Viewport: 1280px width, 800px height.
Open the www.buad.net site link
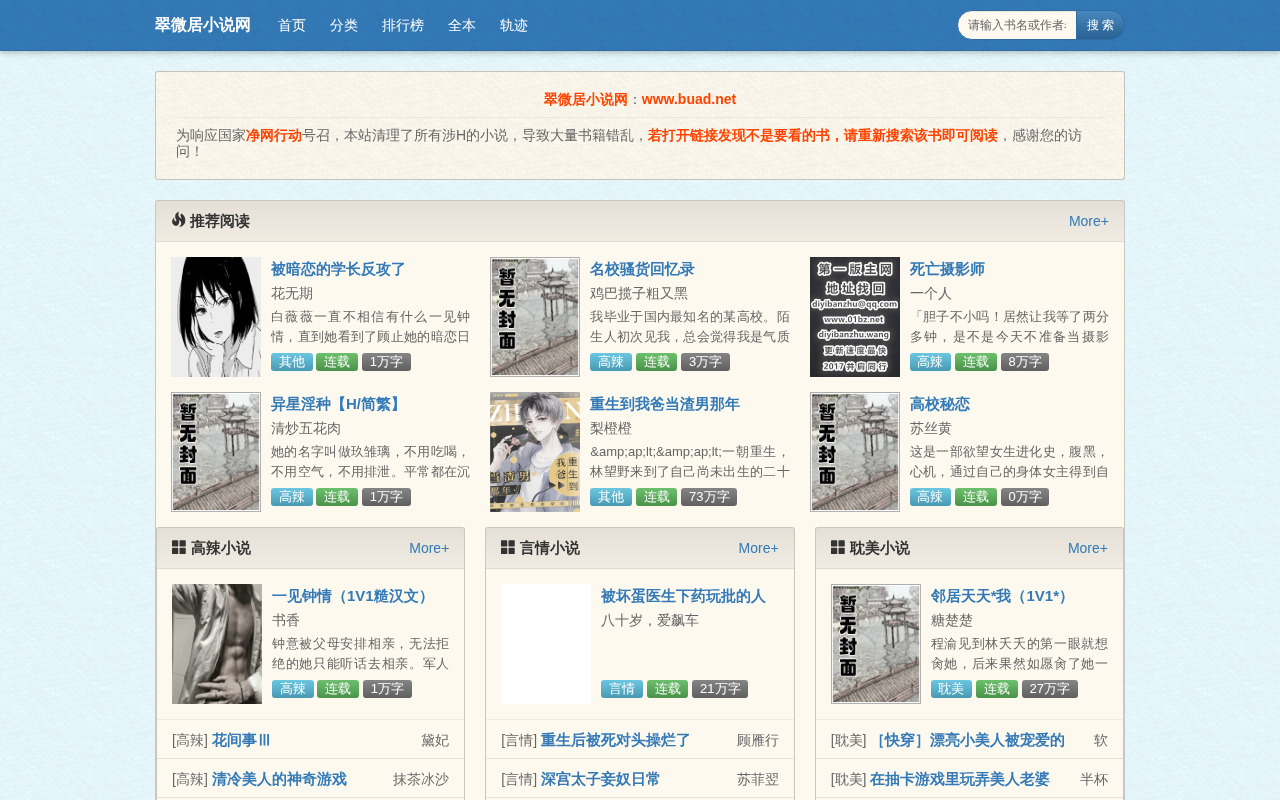click(x=689, y=99)
